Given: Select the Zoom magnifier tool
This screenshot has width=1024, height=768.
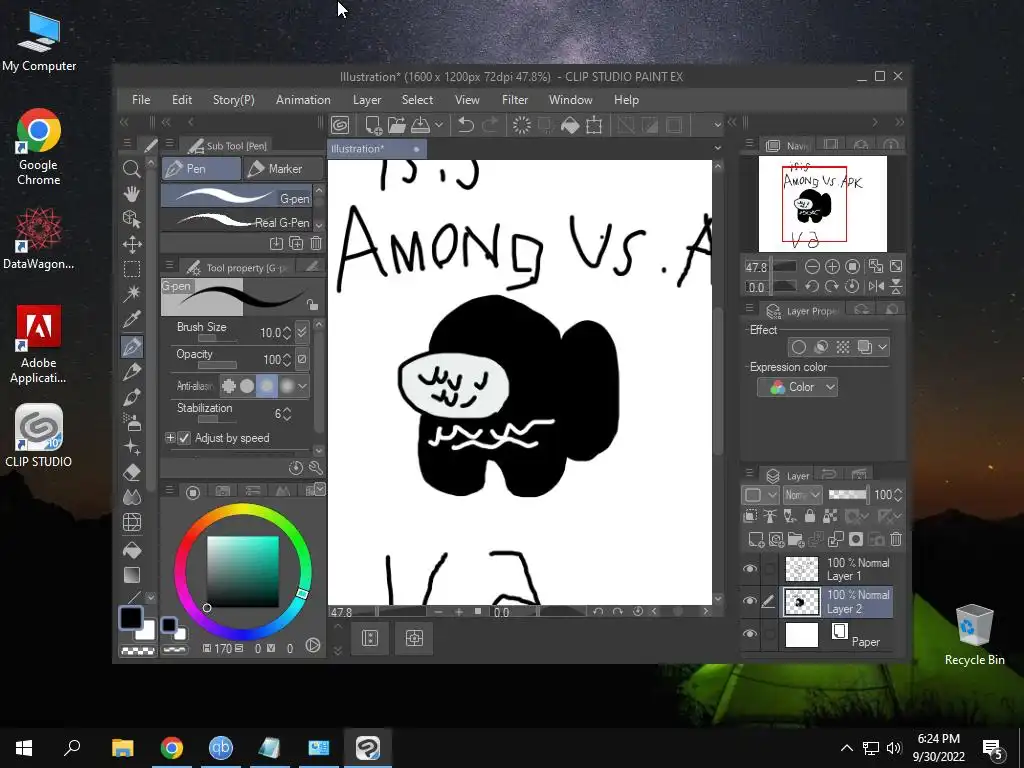Looking at the screenshot, I should pyautogui.click(x=132, y=169).
